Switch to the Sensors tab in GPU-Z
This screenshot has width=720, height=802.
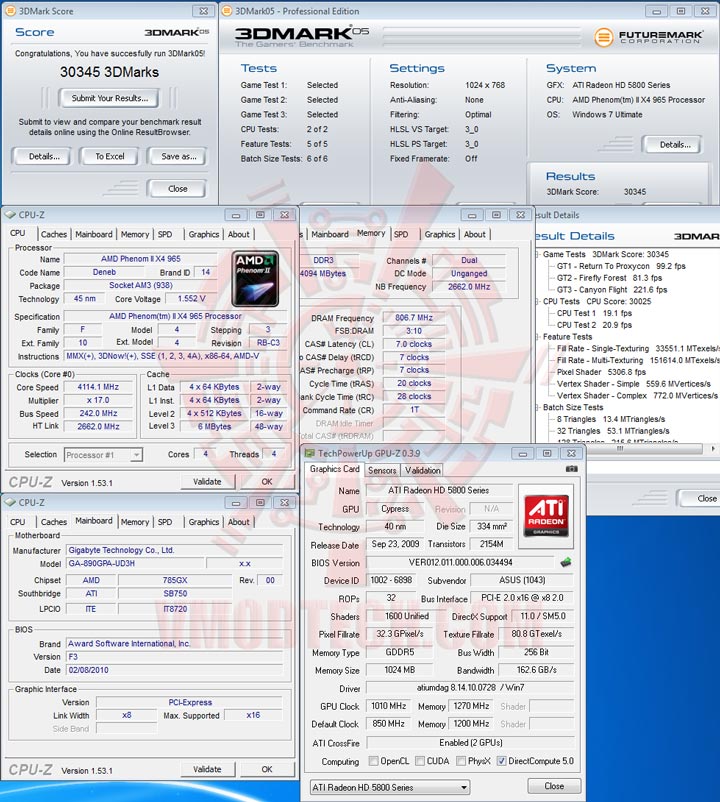(382, 470)
